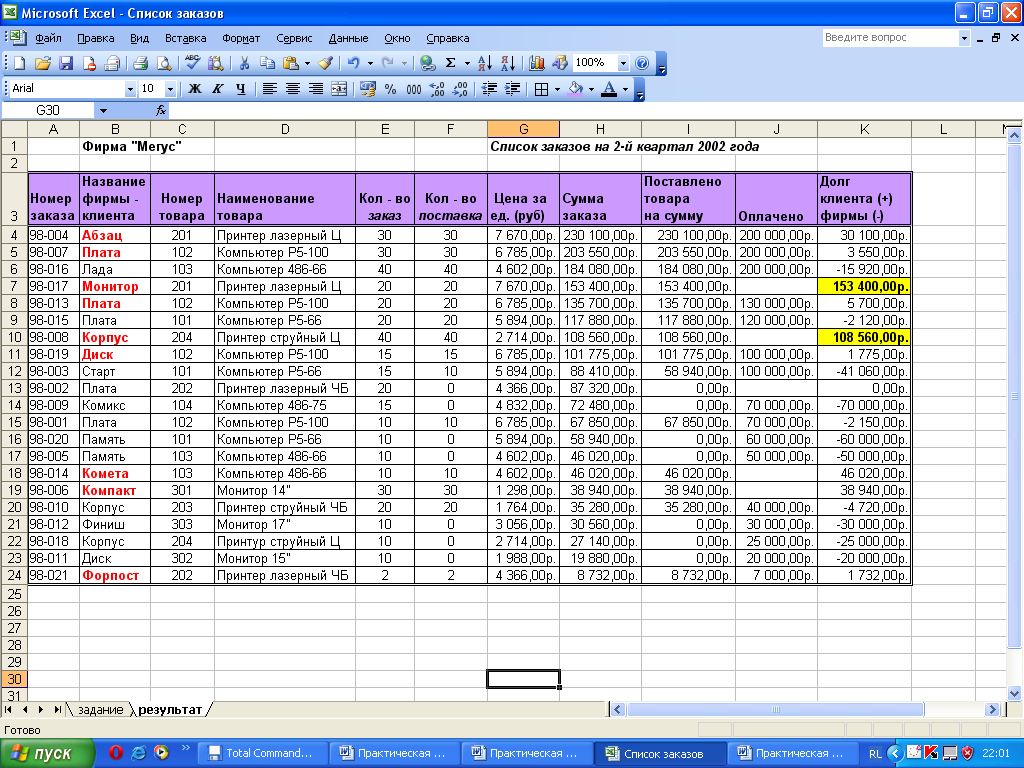
Task: Toggle italic (К) formatting
Action: coord(217,89)
